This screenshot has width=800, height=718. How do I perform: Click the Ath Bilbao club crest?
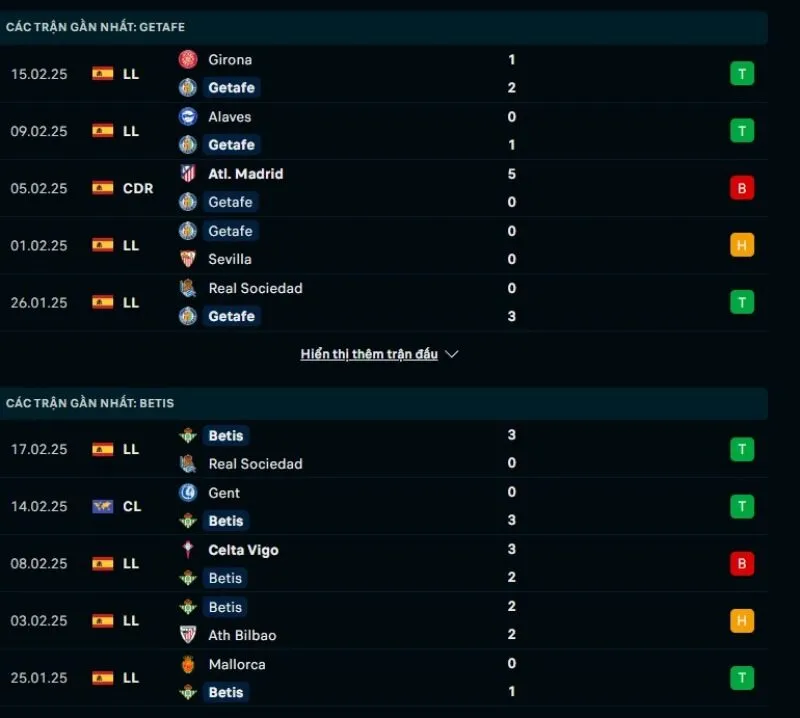pyautogui.click(x=188, y=635)
